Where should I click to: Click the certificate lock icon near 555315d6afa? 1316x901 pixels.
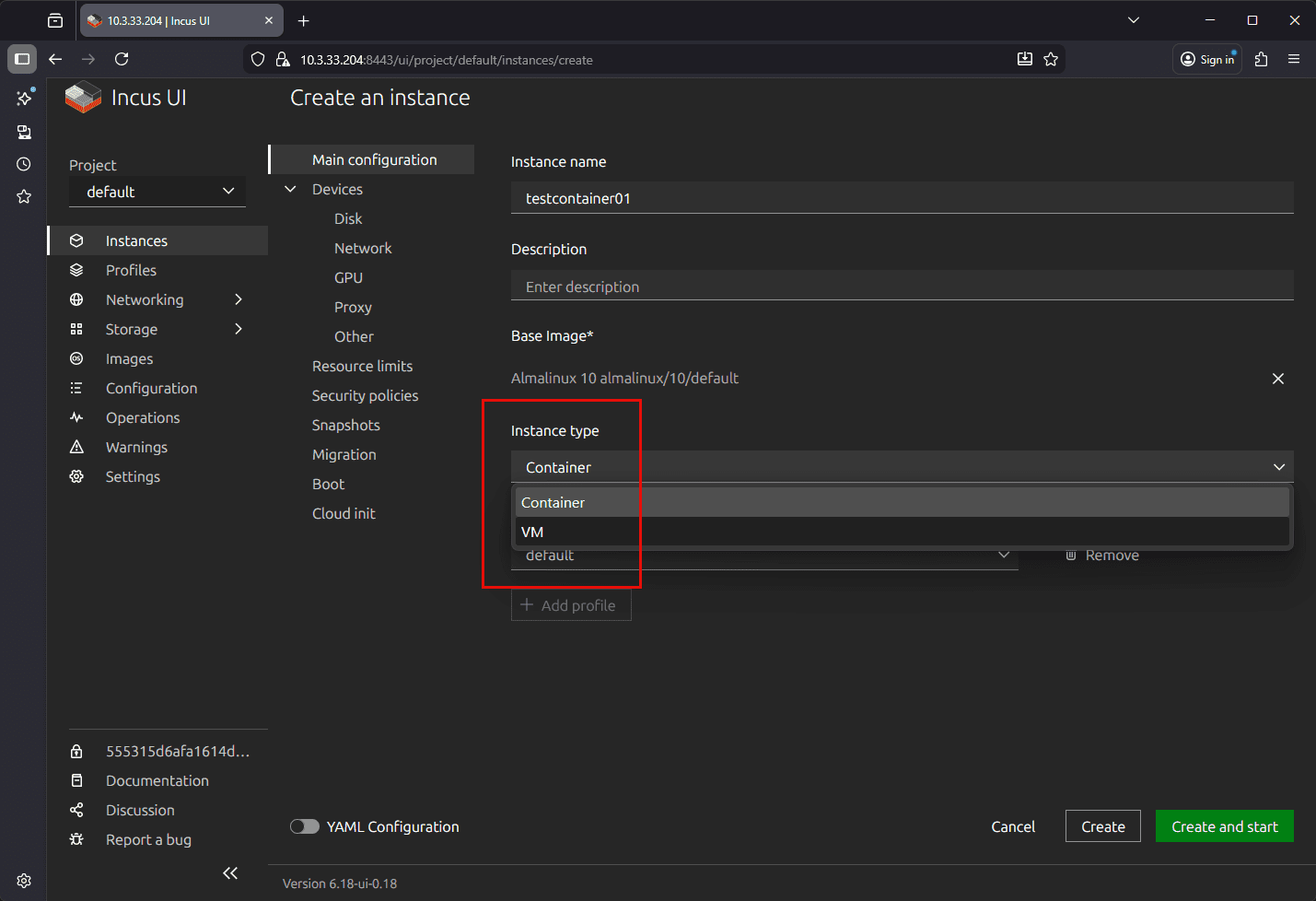[x=77, y=751]
